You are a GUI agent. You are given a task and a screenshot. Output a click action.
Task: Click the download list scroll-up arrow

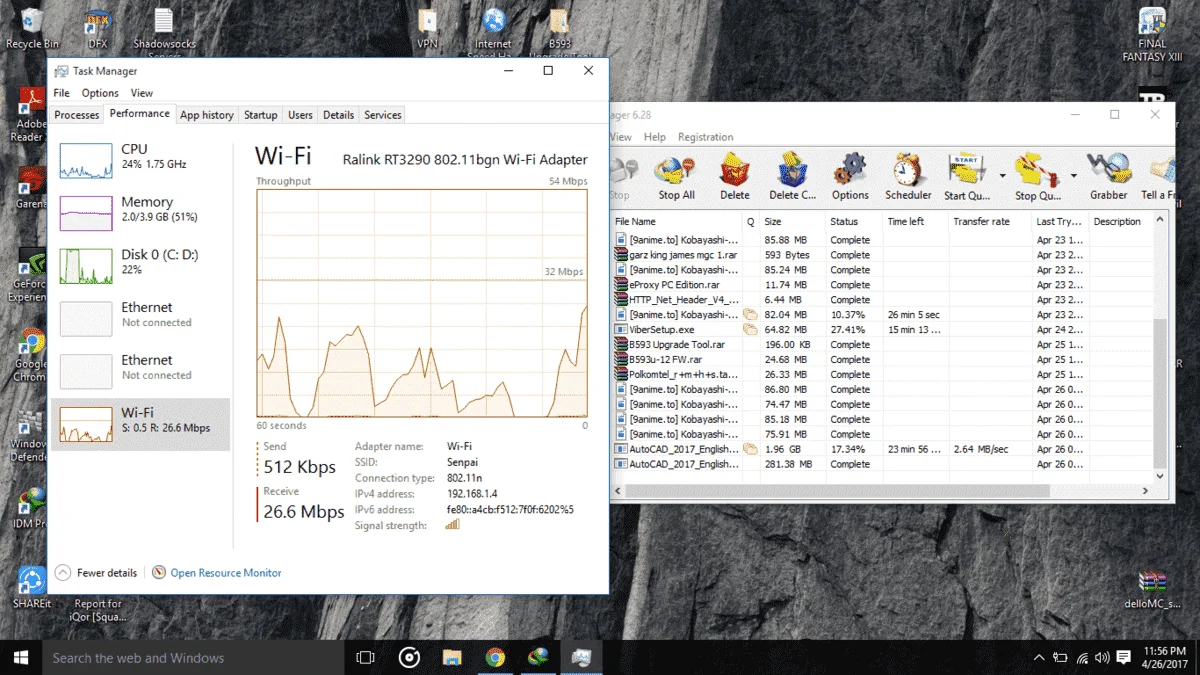coord(1160,221)
